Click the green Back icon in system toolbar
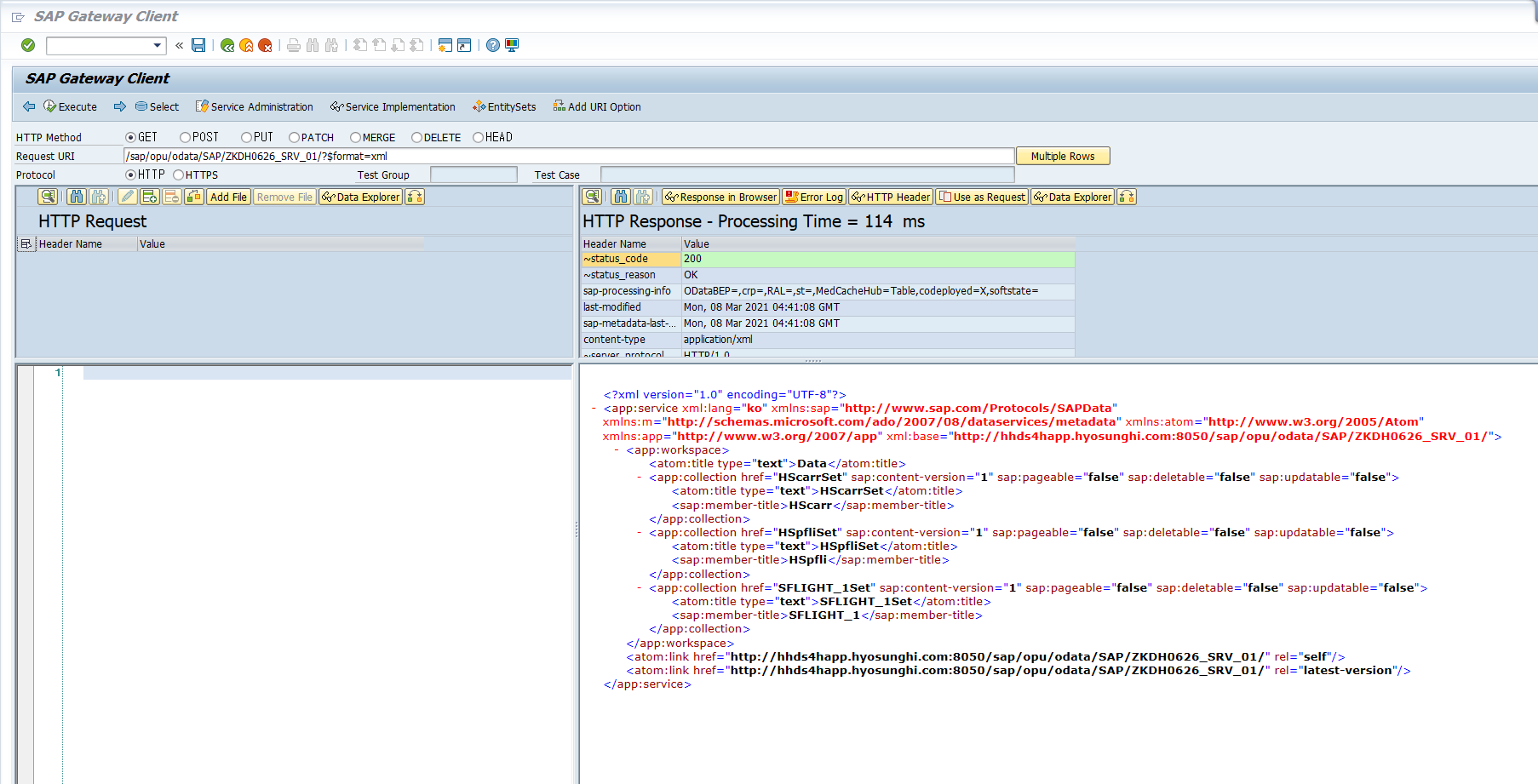 [227, 45]
